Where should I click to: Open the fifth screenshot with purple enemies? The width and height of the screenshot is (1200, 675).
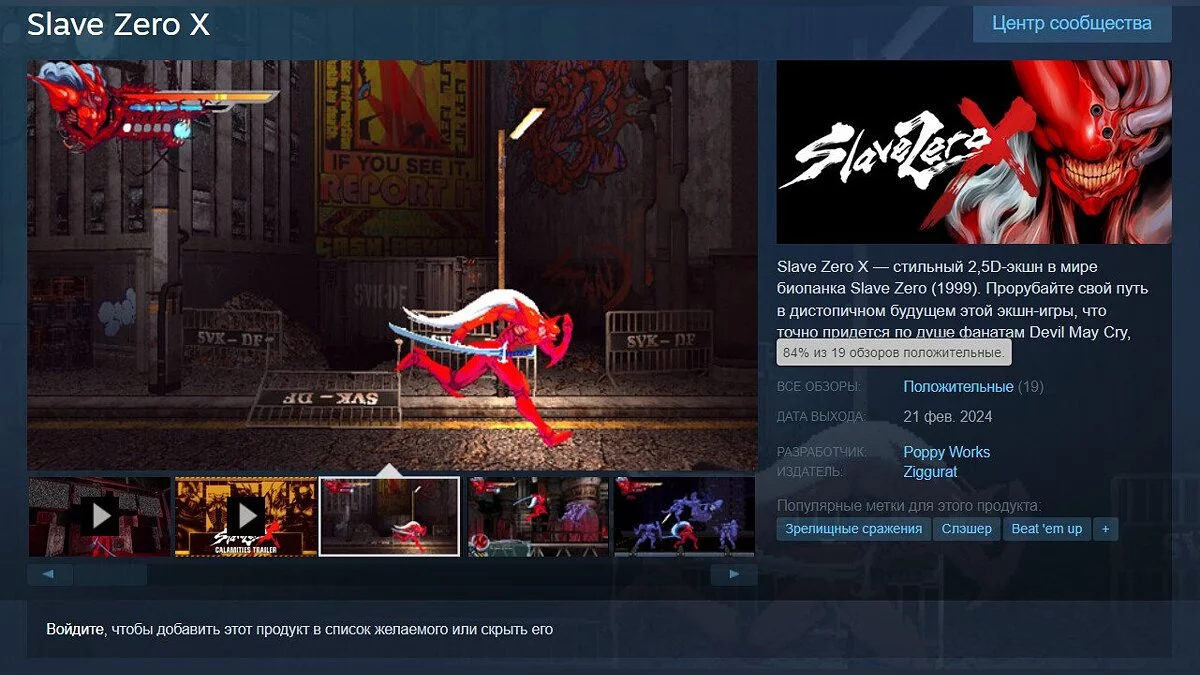coord(684,516)
